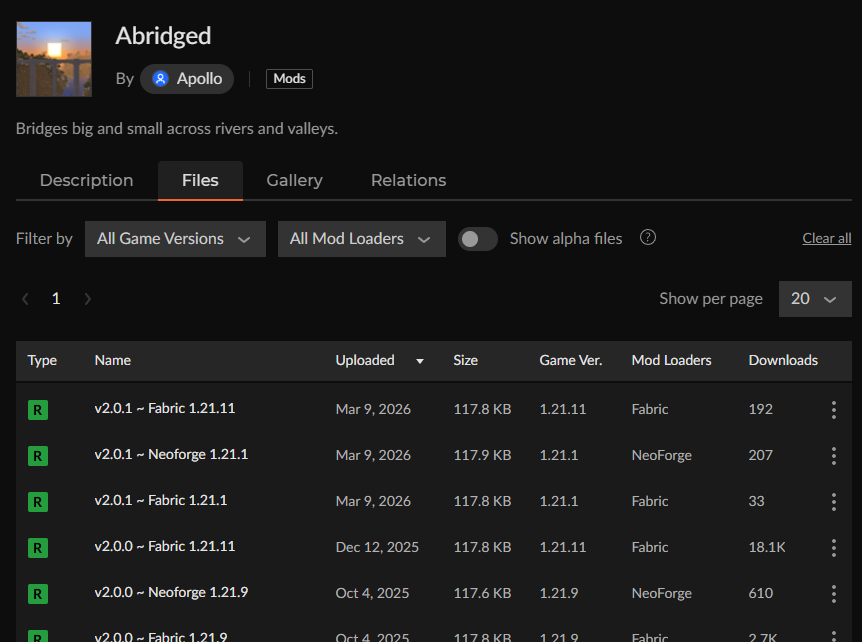Viewport: 862px width, 642px height.
Task: Click the Mods category tag
Action: click(289, 79)
